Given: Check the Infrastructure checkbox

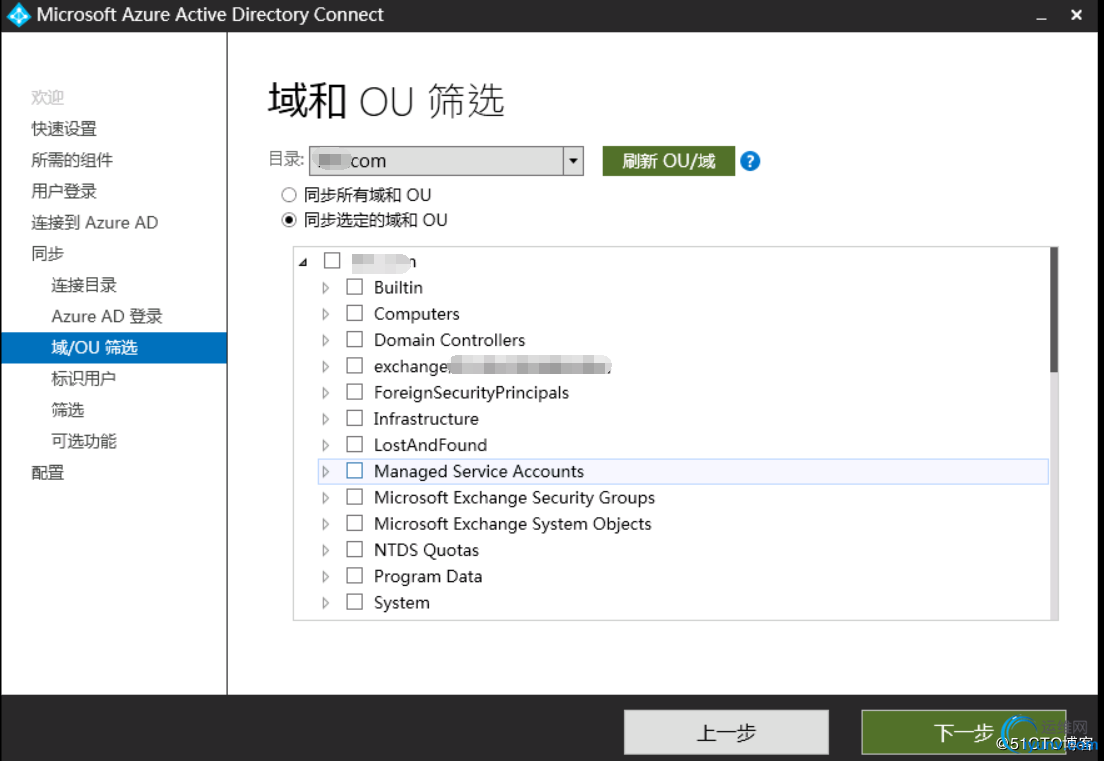Looking at the screenshot, I should tap(355, 419).
